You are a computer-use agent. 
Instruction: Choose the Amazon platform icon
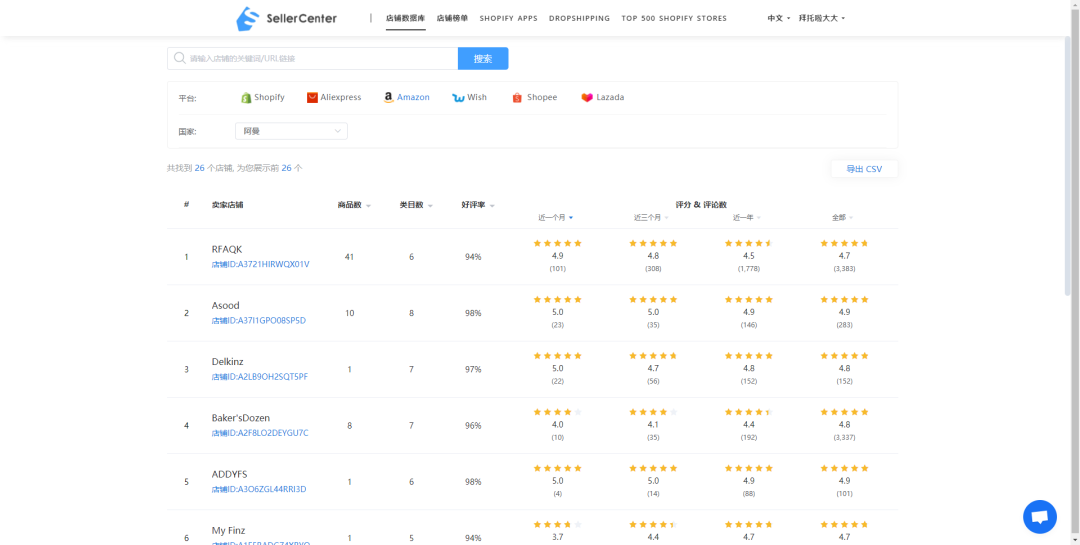(388, 98)
